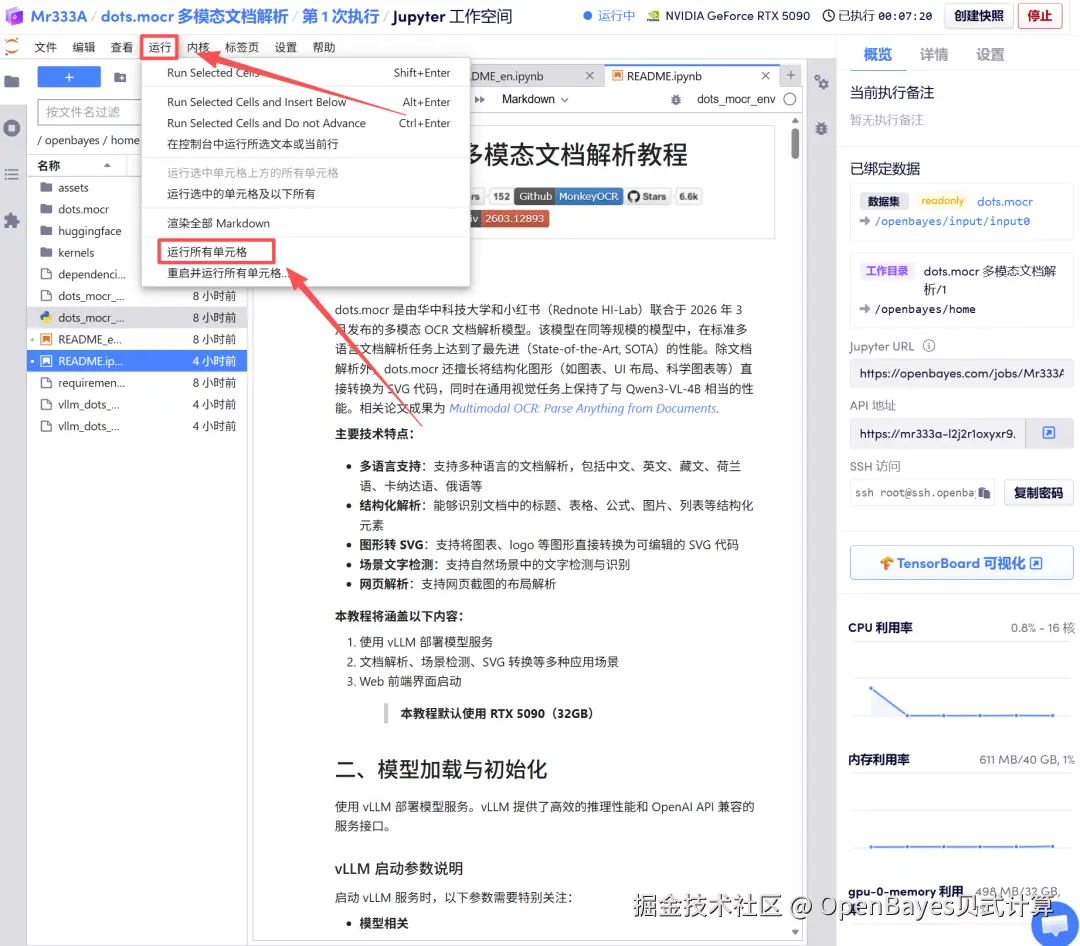Select the README.ip... notebook file row
The image size is (1080, 946).
pos(136,361)
